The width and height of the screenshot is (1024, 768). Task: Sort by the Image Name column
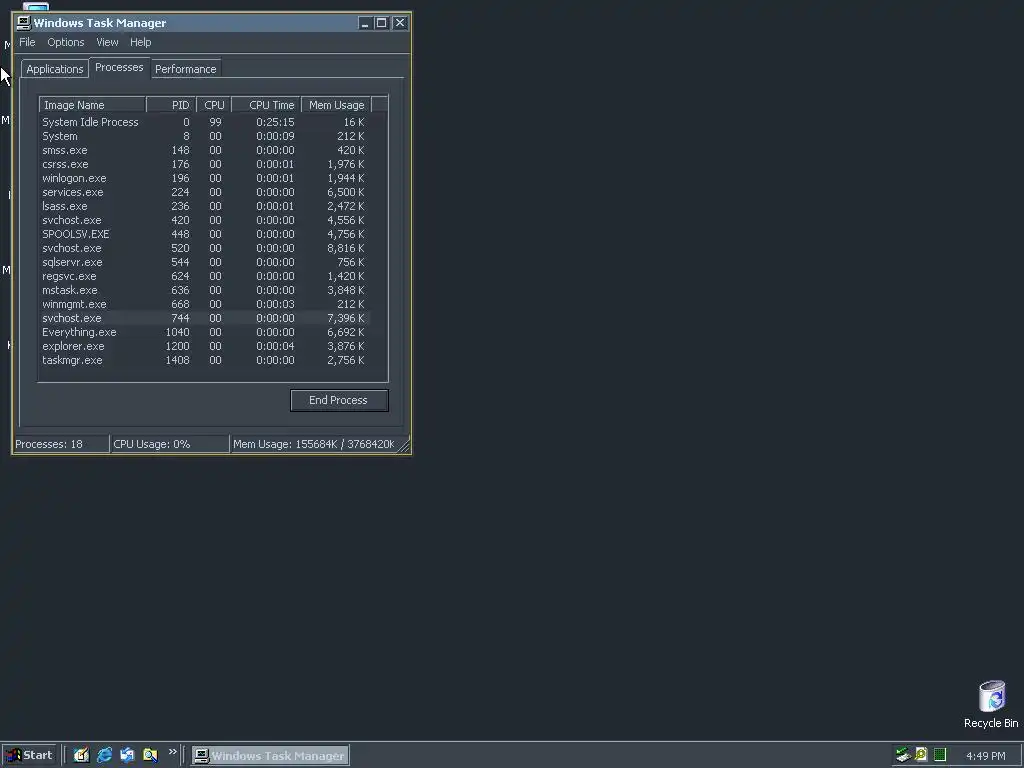92,105
